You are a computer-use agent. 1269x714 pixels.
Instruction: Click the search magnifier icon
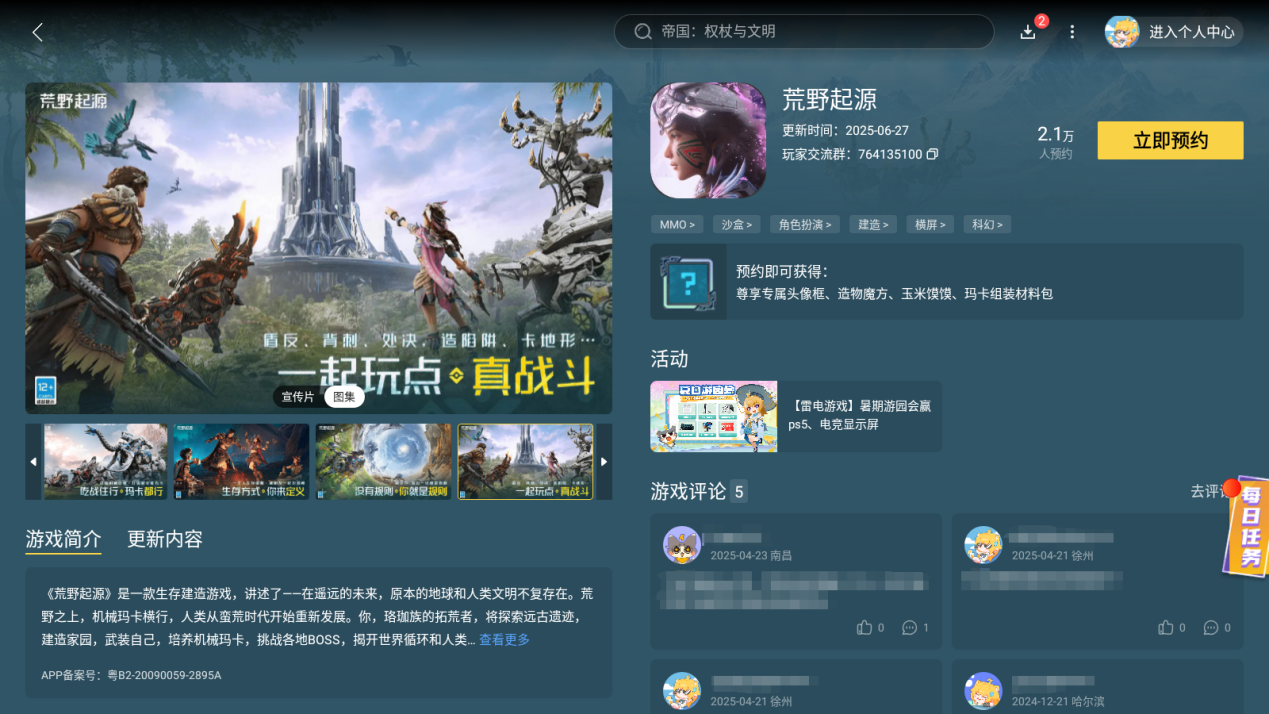coord(643,32)
